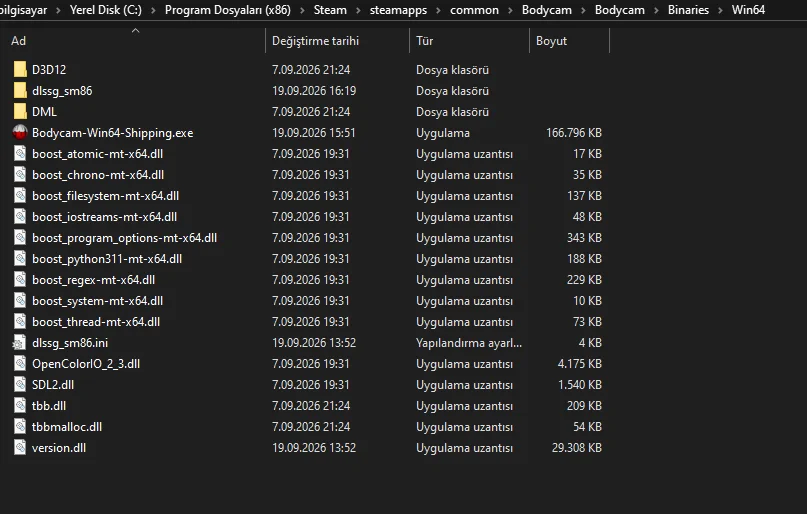Navigate to Program Dosyaları (x86) breadcrumb
Viewport: 807px width, 514px height.
click(227, 10)
